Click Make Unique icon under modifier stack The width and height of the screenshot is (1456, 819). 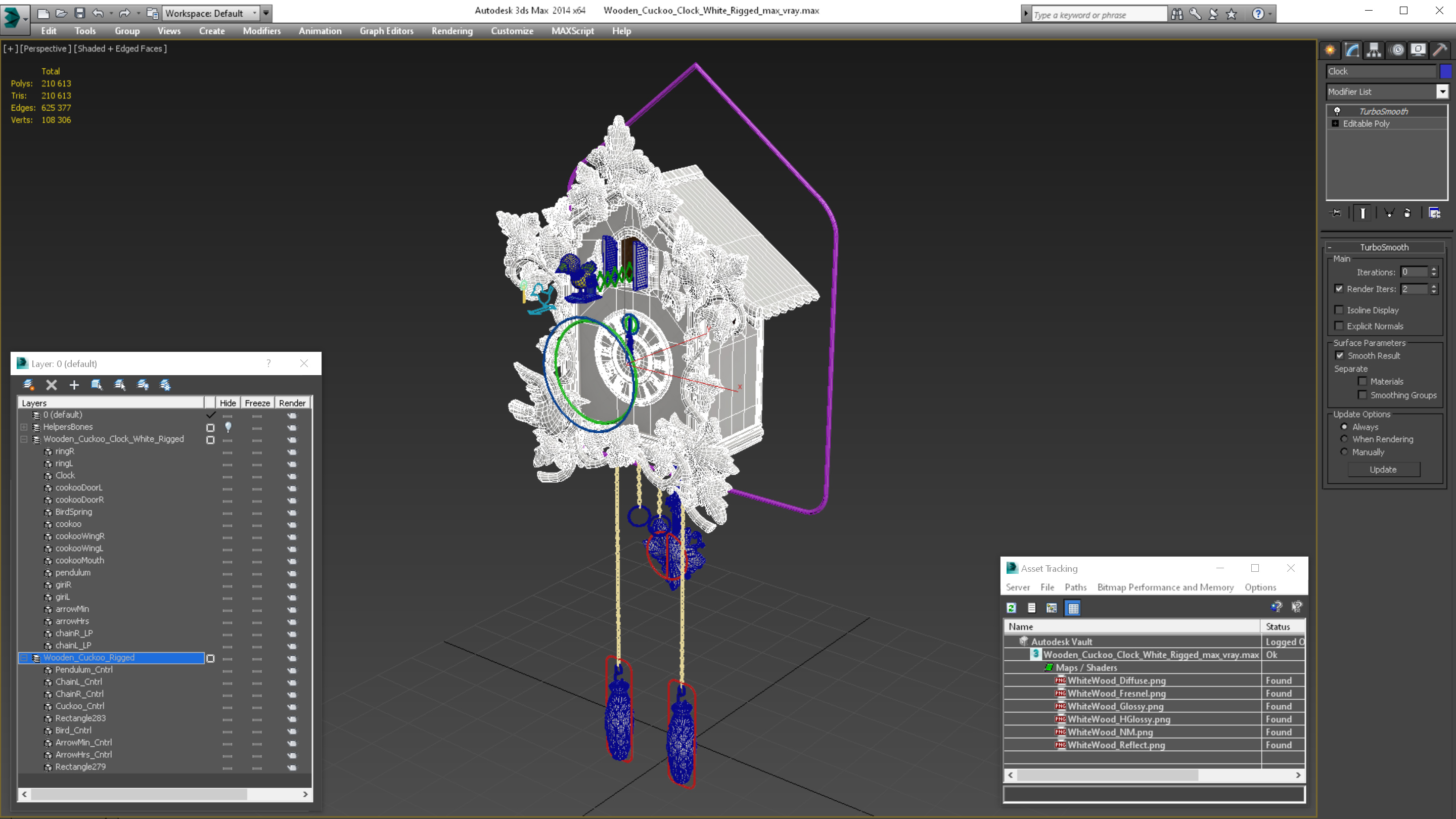coord(1389,213)
